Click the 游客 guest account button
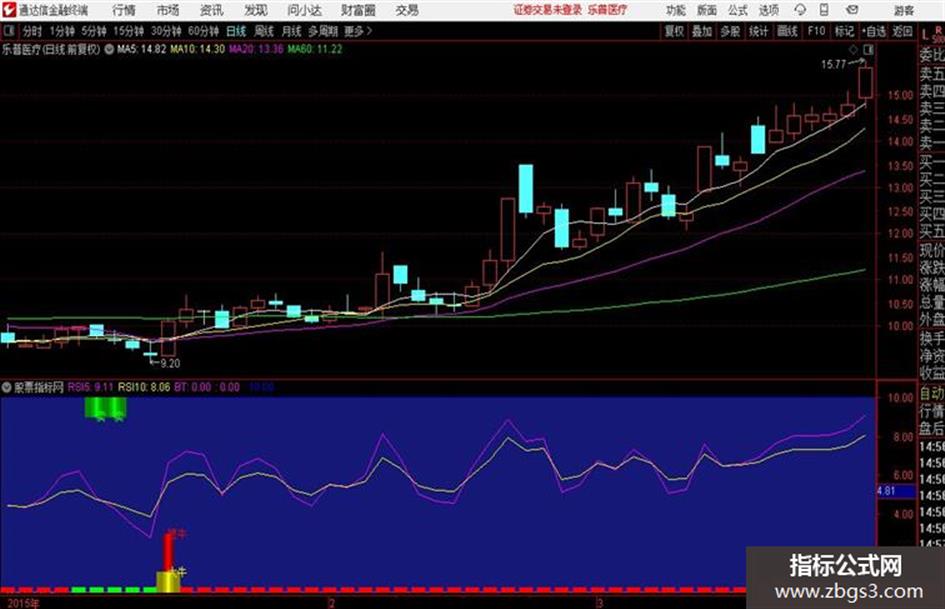 point(903,10)
